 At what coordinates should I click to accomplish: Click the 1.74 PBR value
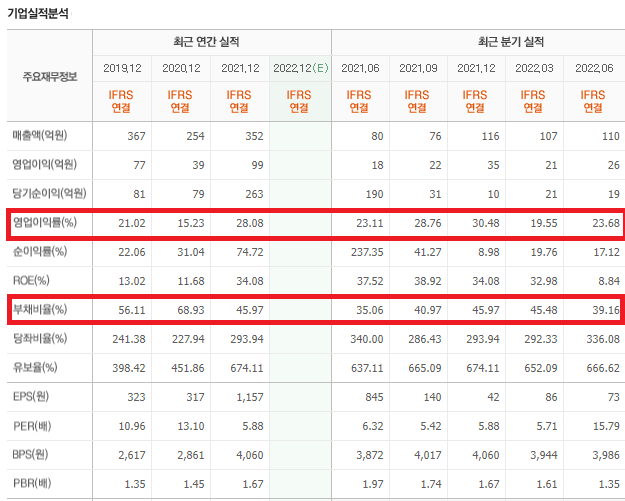coord(431,484)
